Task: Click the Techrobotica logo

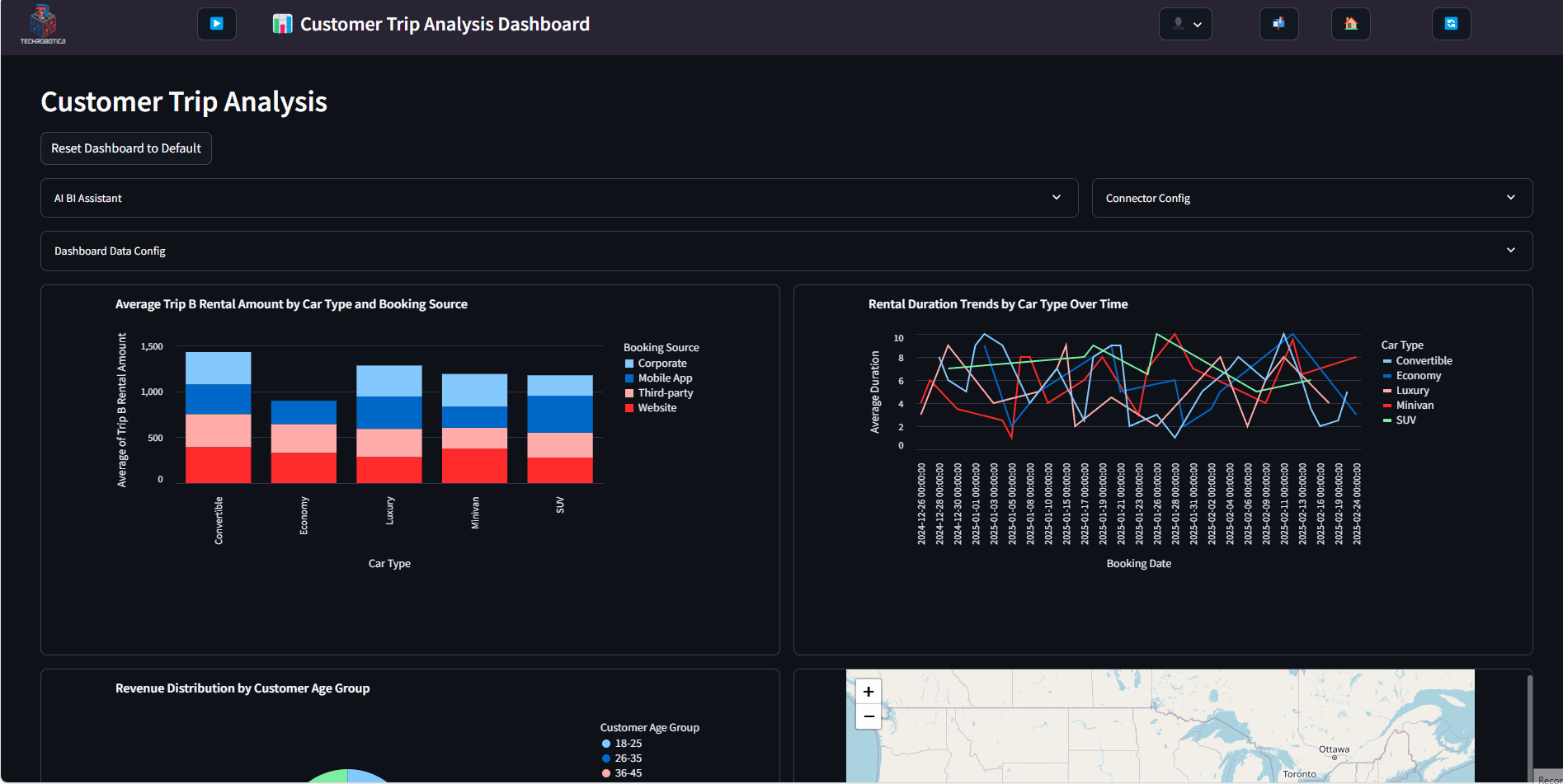Action: click(x=43, y=25)
